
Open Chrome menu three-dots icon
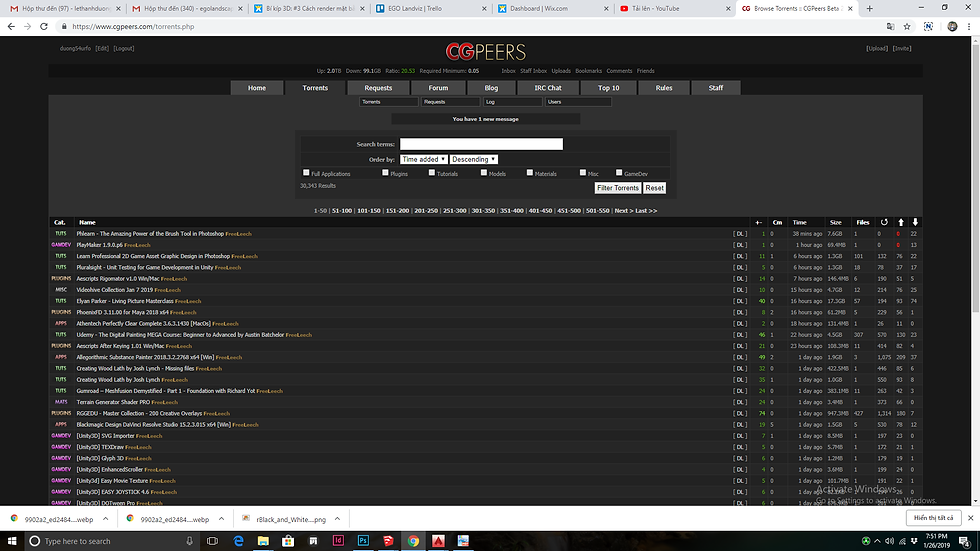pos(969,26)
